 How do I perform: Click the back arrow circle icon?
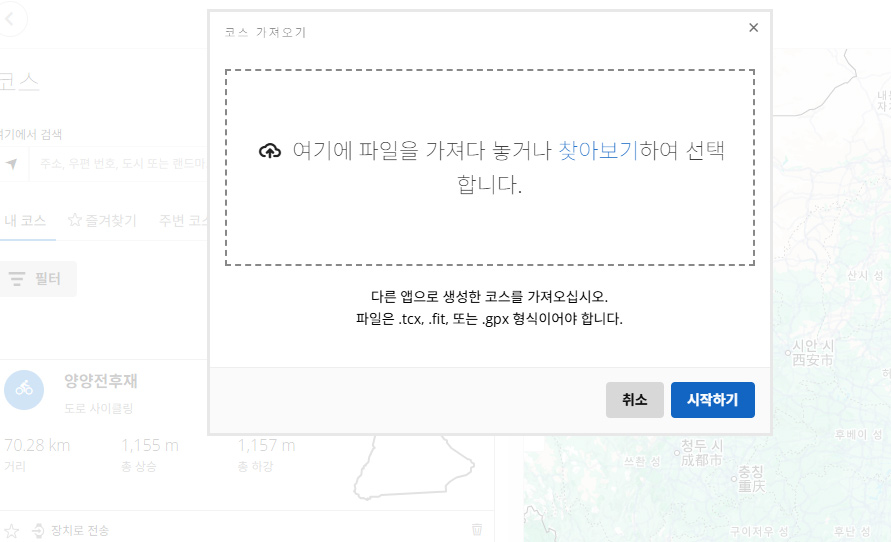click(10, 19)
